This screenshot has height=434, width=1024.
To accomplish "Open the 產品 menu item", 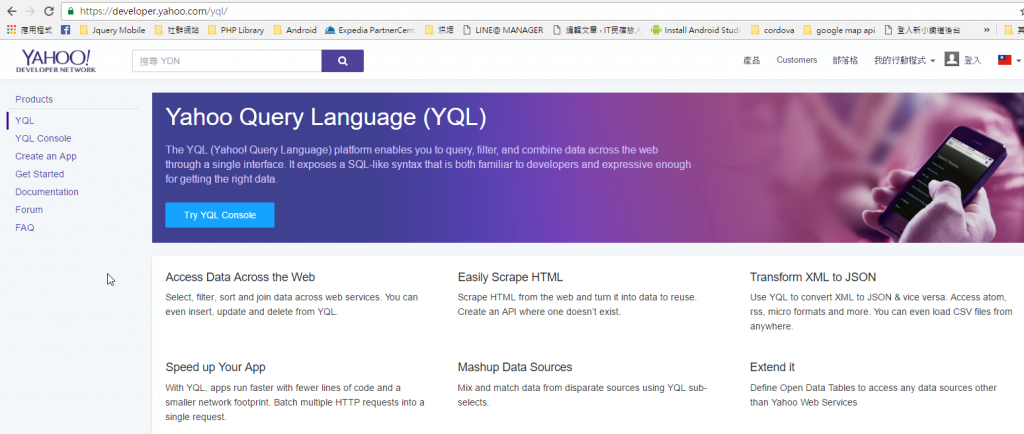I will [752, 60].
